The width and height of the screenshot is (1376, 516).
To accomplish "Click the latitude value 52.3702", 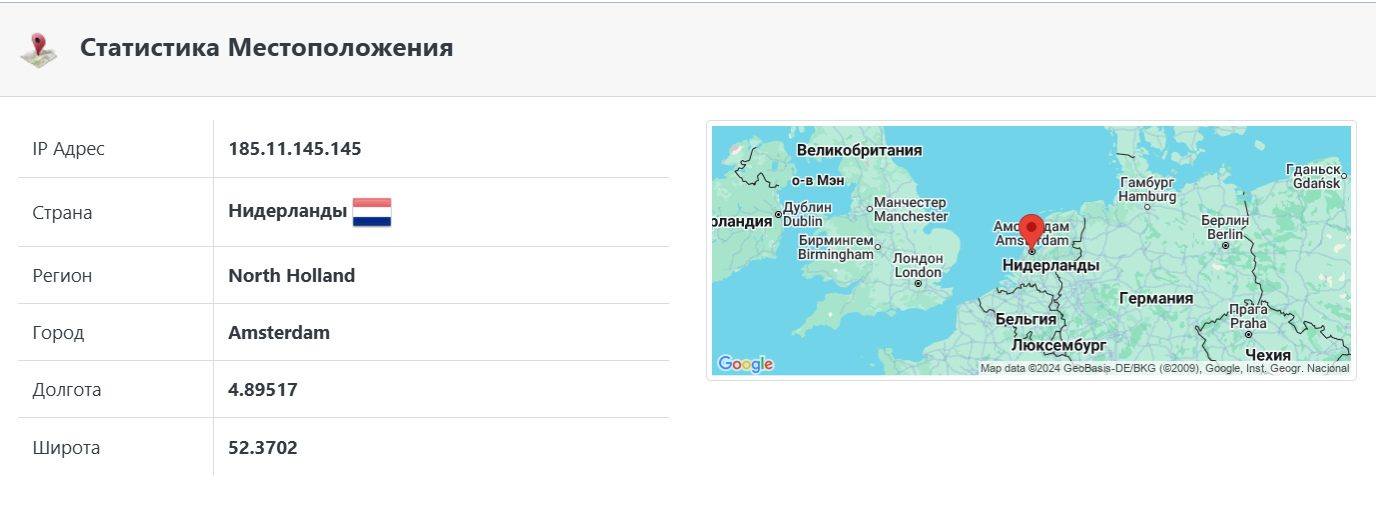I will click(x=262, y=447).
